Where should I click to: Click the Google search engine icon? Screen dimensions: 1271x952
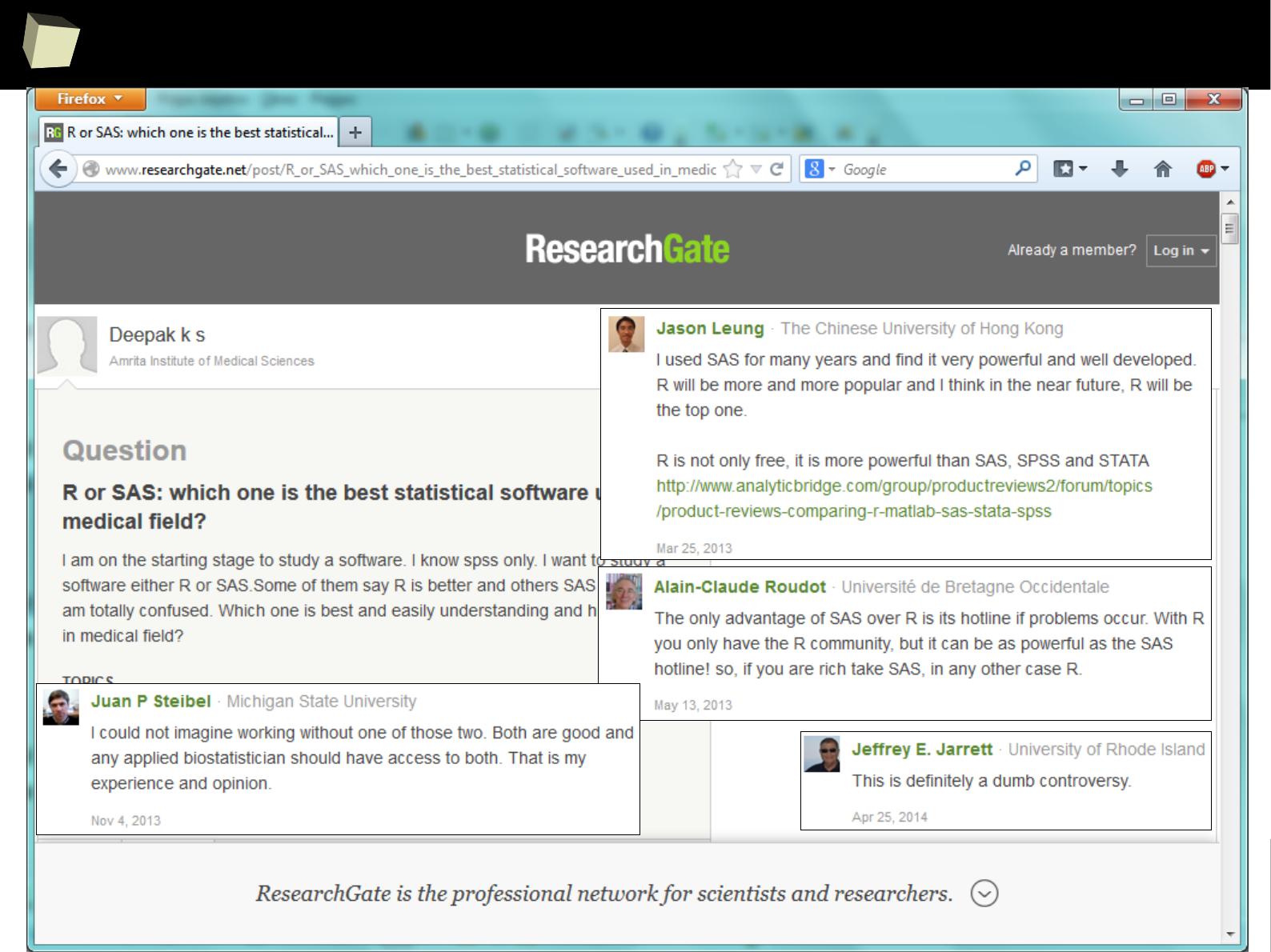[815, 169]
